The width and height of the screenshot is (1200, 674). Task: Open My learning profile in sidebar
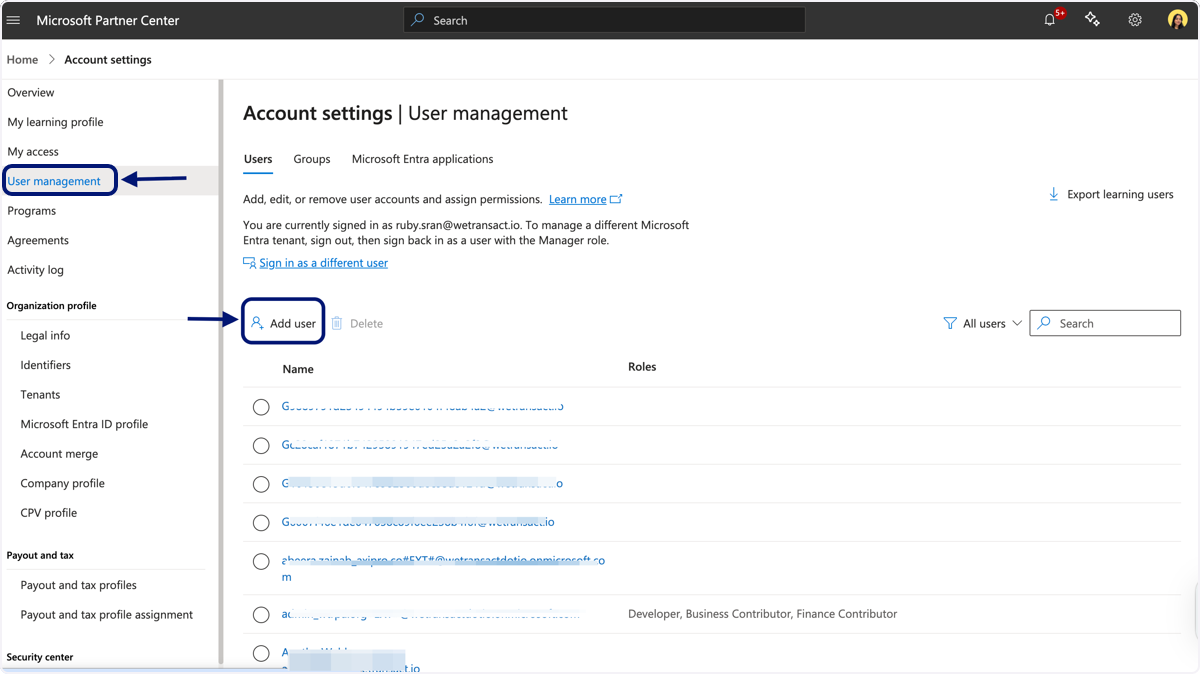point(55,122)
